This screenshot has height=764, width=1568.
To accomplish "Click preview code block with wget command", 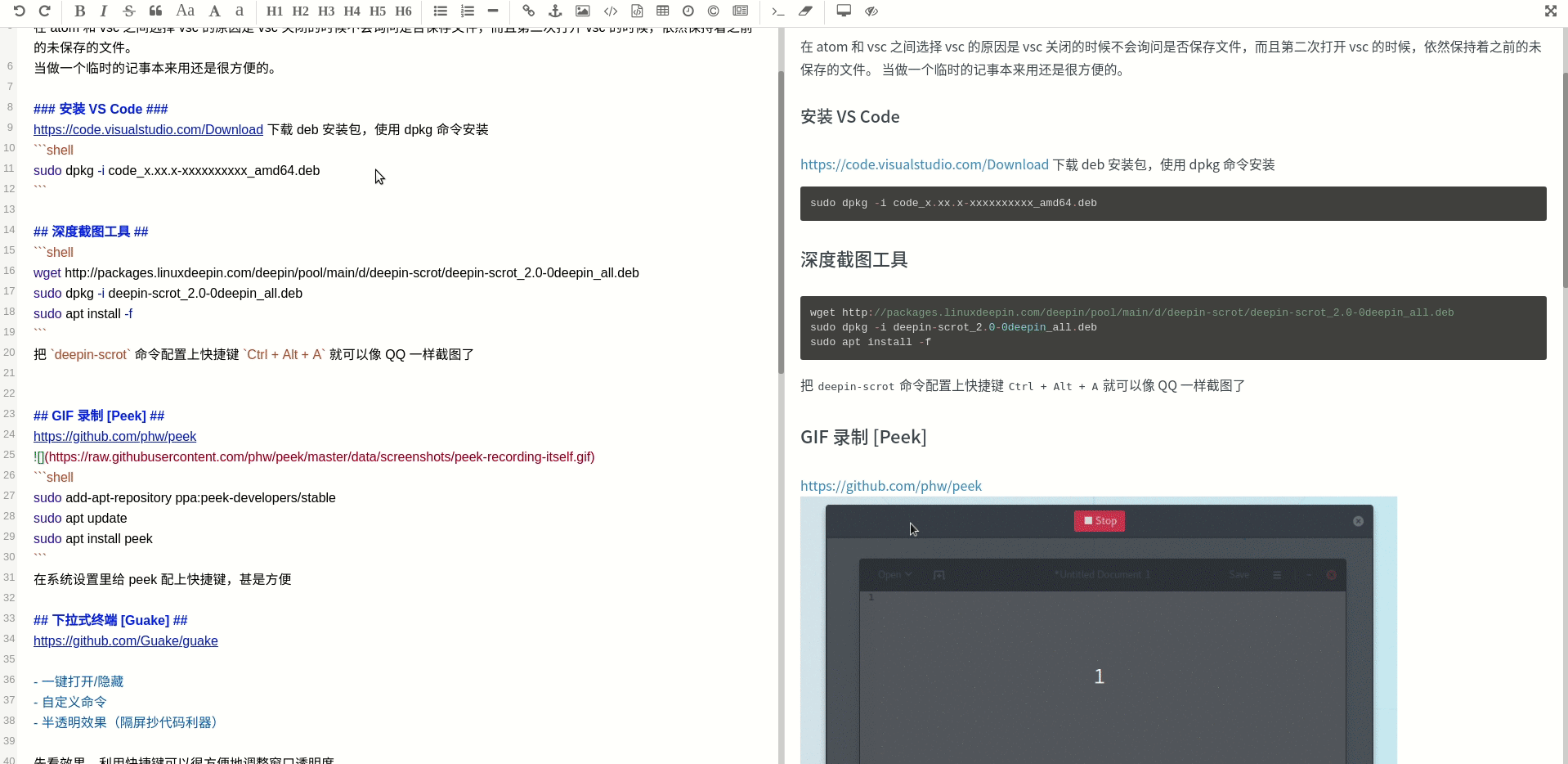I will 1173,328.
